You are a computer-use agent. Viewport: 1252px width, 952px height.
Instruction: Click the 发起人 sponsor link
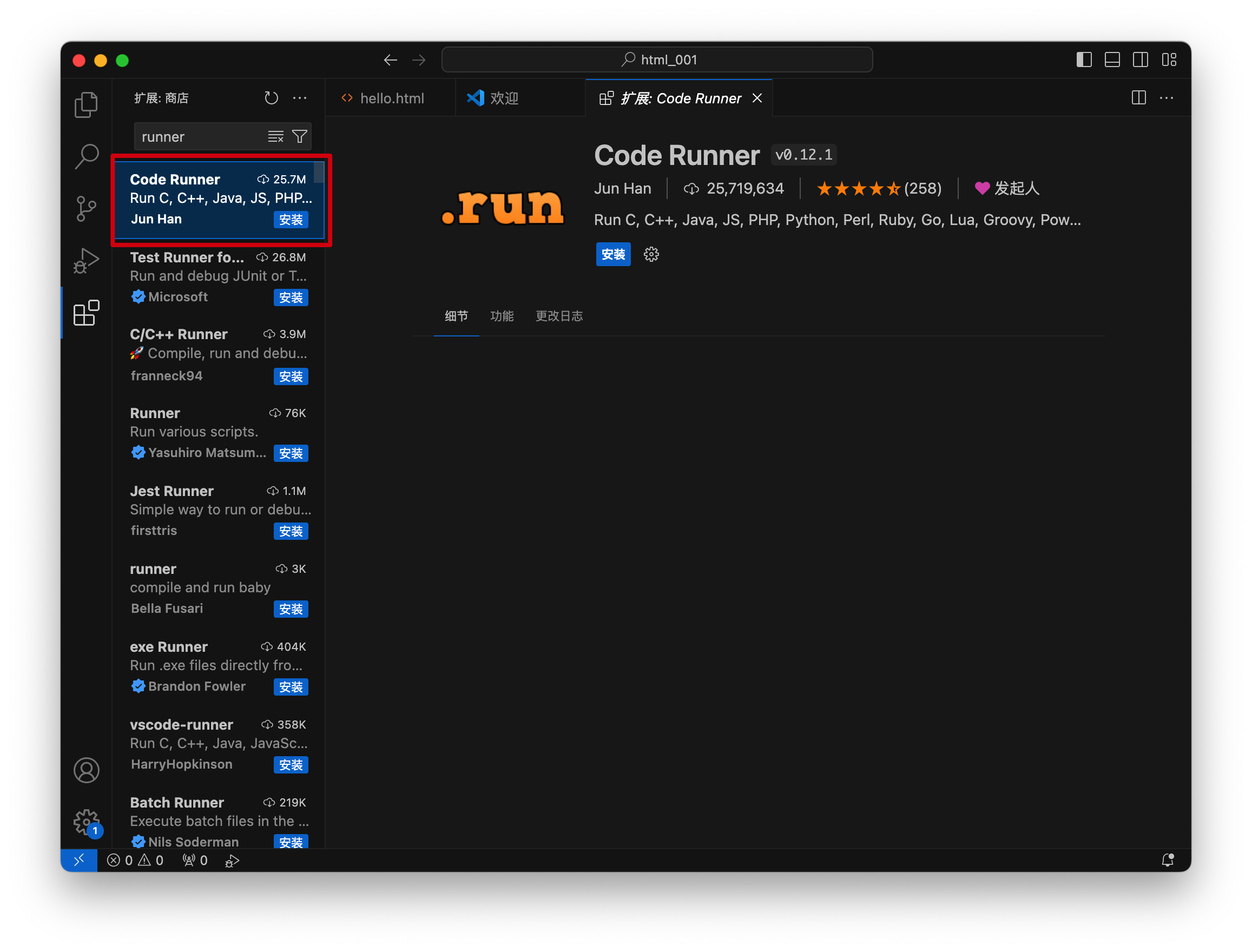[1007, 189]
